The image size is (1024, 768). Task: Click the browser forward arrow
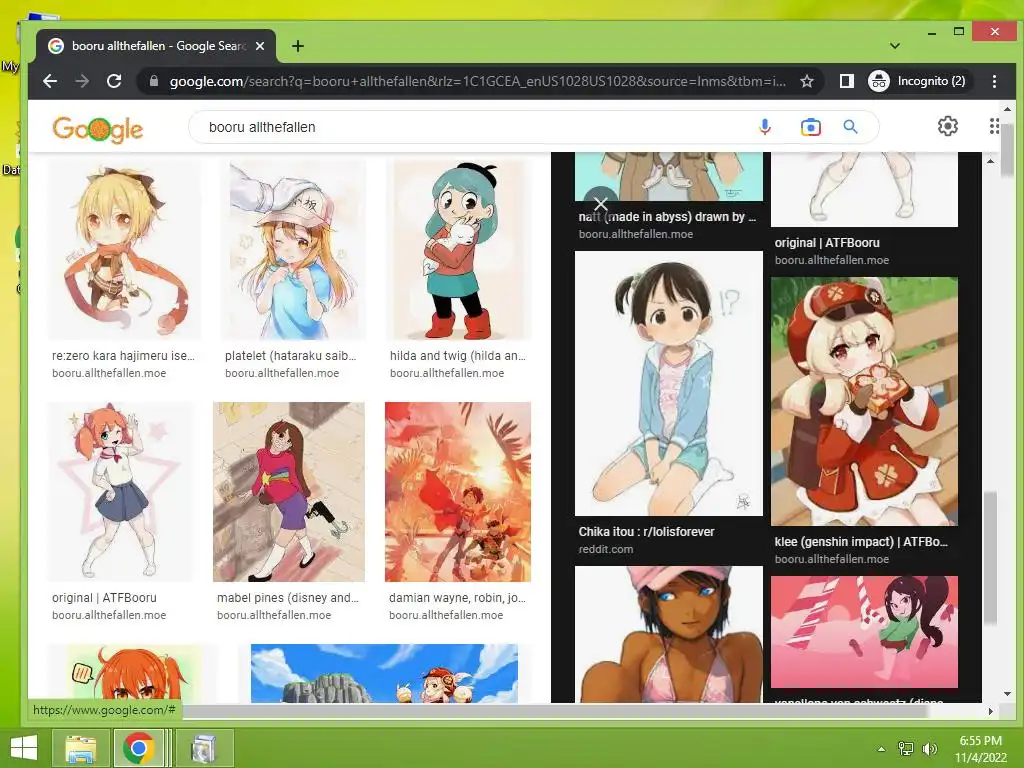click(x=82, y=81)
